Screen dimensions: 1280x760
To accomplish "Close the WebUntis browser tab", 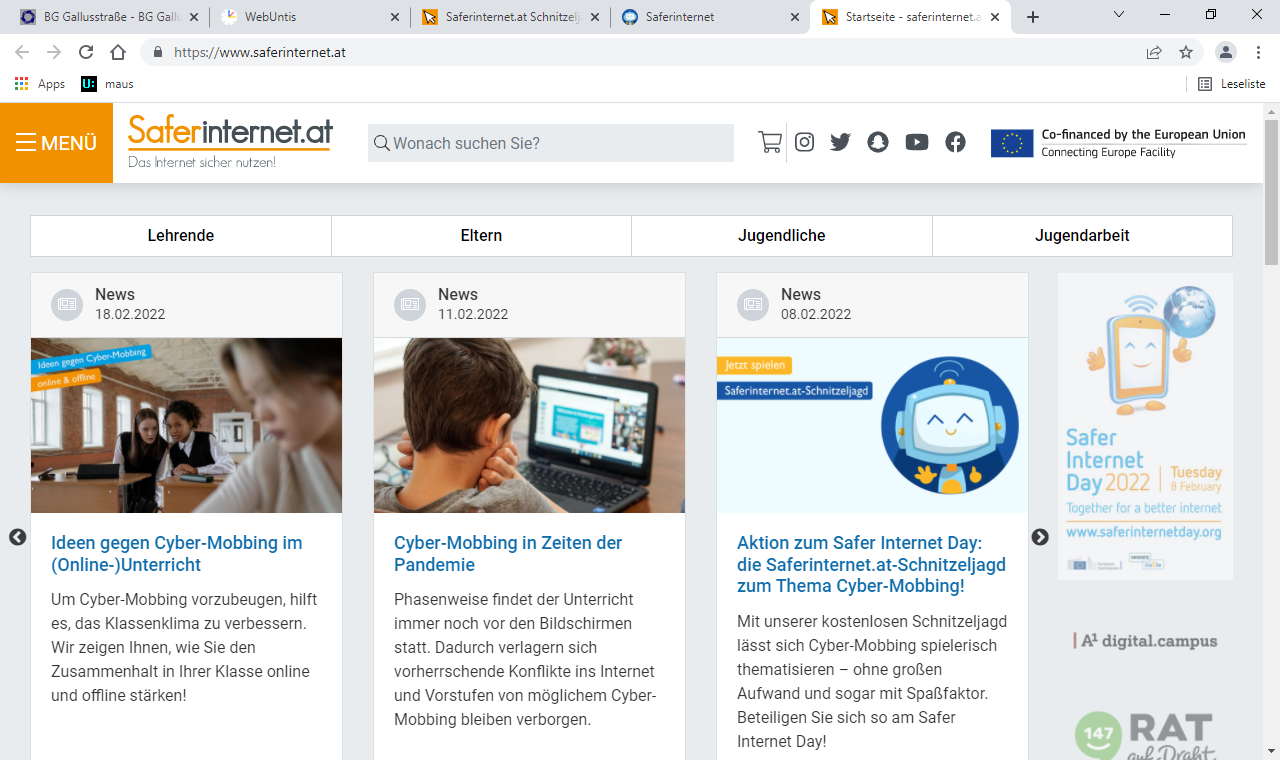I will click(395, 17).
